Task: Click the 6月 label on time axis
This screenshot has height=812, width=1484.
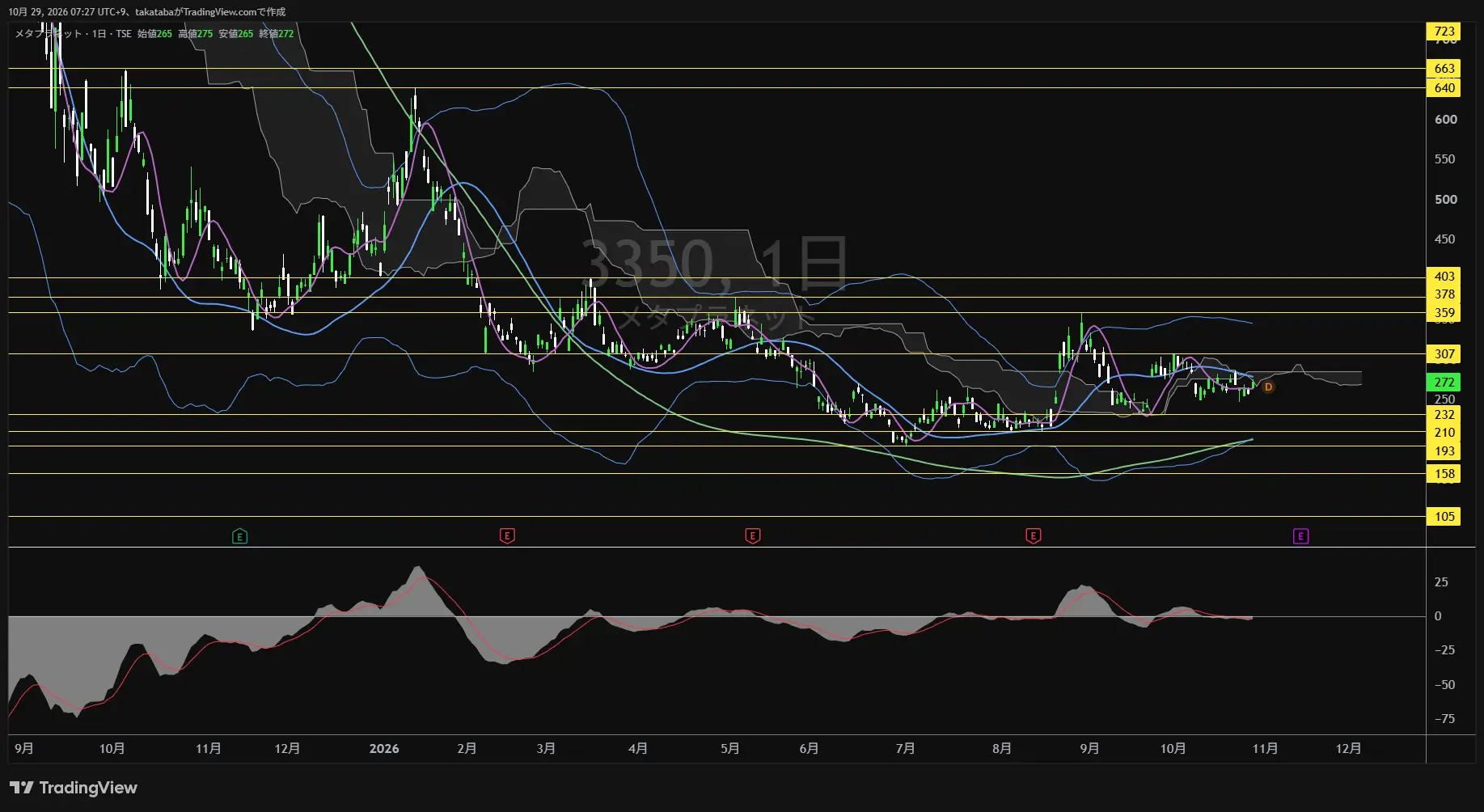Action: point(809,749)
